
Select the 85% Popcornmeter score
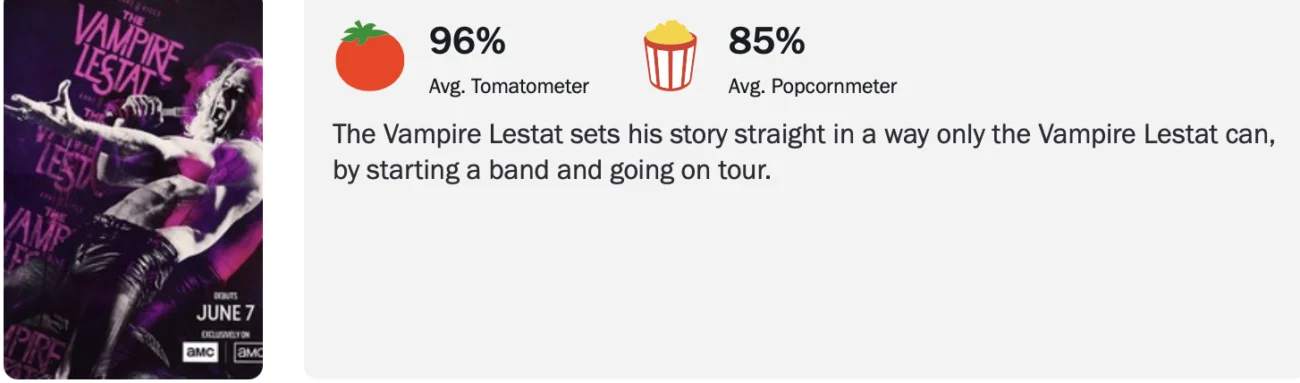[x=766, y=41]
